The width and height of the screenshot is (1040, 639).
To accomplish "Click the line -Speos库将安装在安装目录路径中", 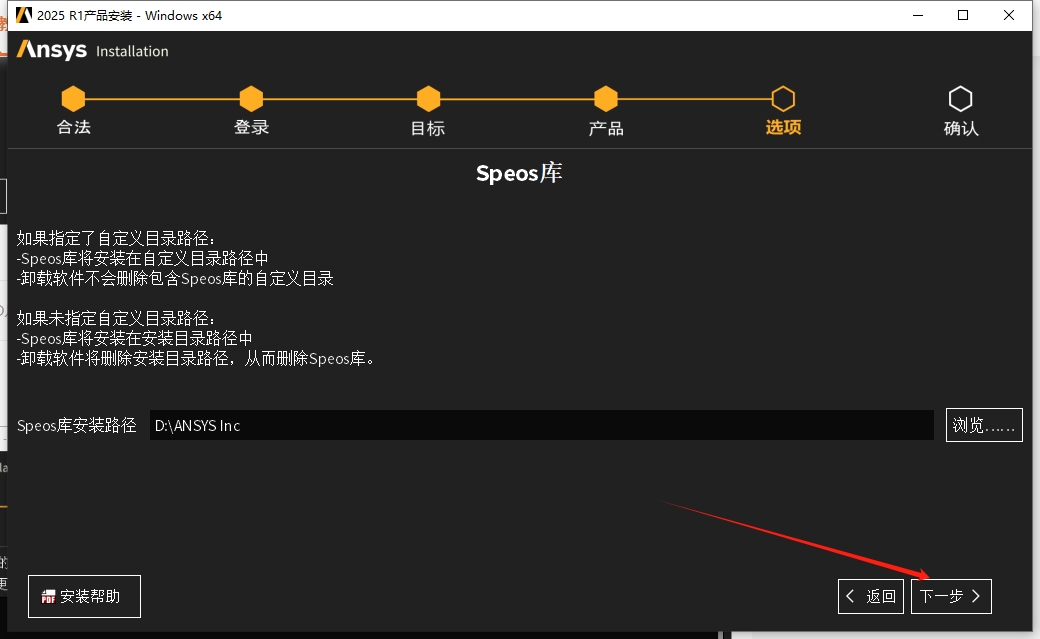I will pos(135,338).
